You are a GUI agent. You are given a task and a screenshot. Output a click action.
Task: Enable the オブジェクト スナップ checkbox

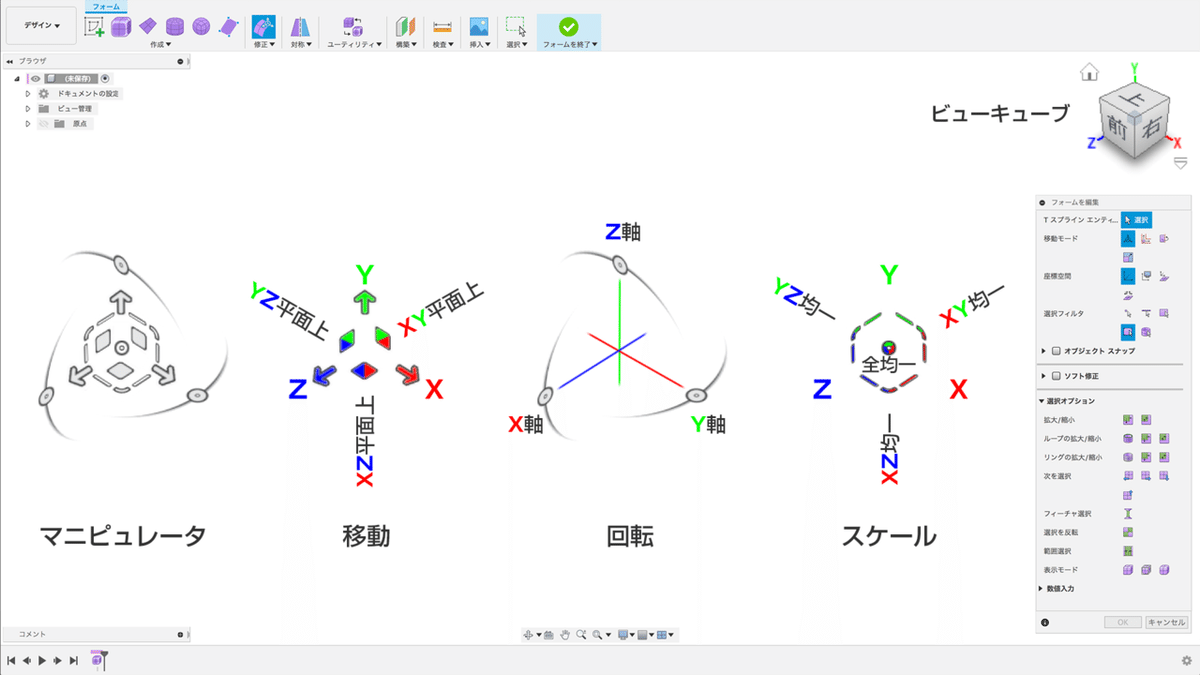(x=1056, y=351)
